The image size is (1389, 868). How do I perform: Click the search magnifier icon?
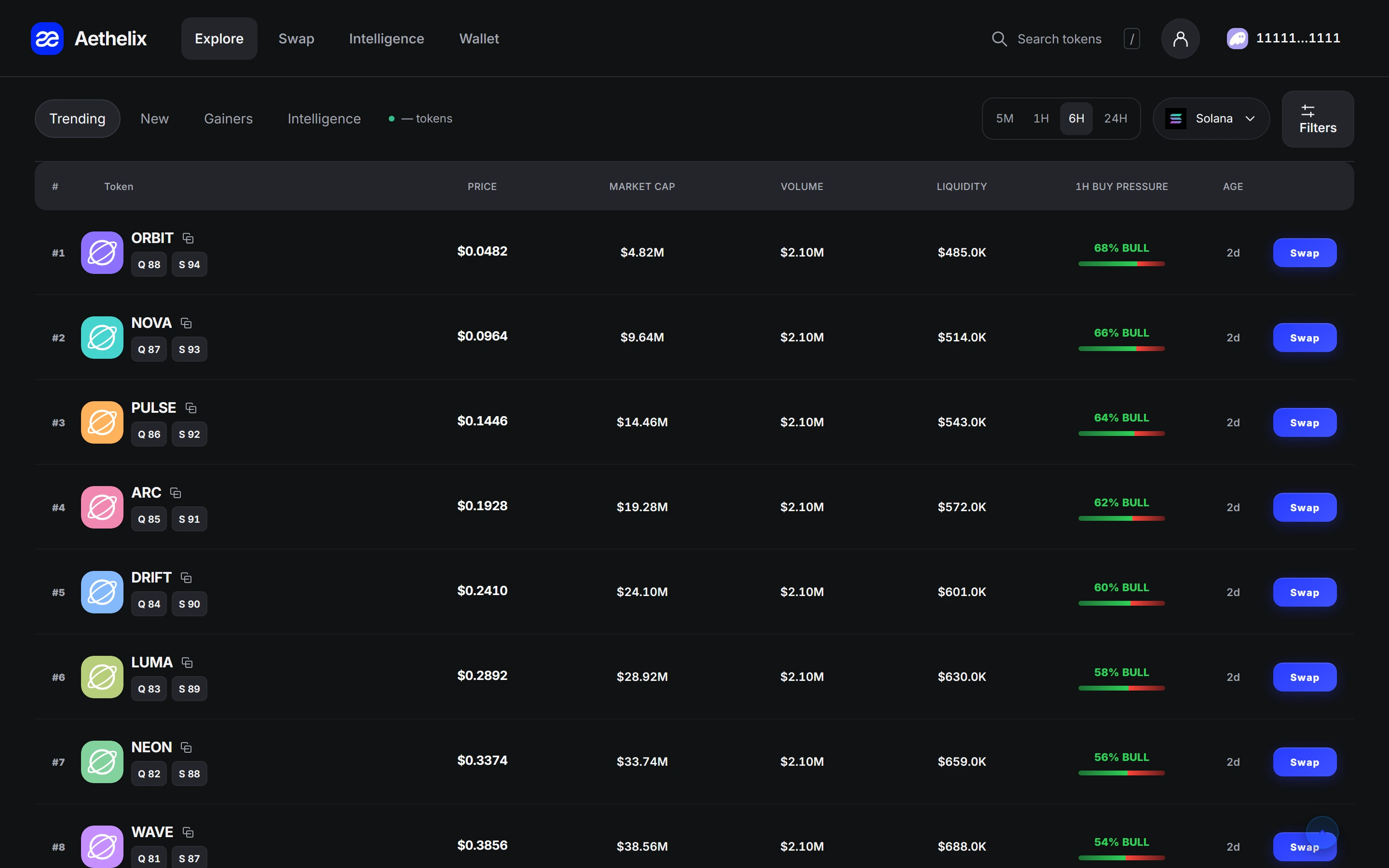click(999, 39)
